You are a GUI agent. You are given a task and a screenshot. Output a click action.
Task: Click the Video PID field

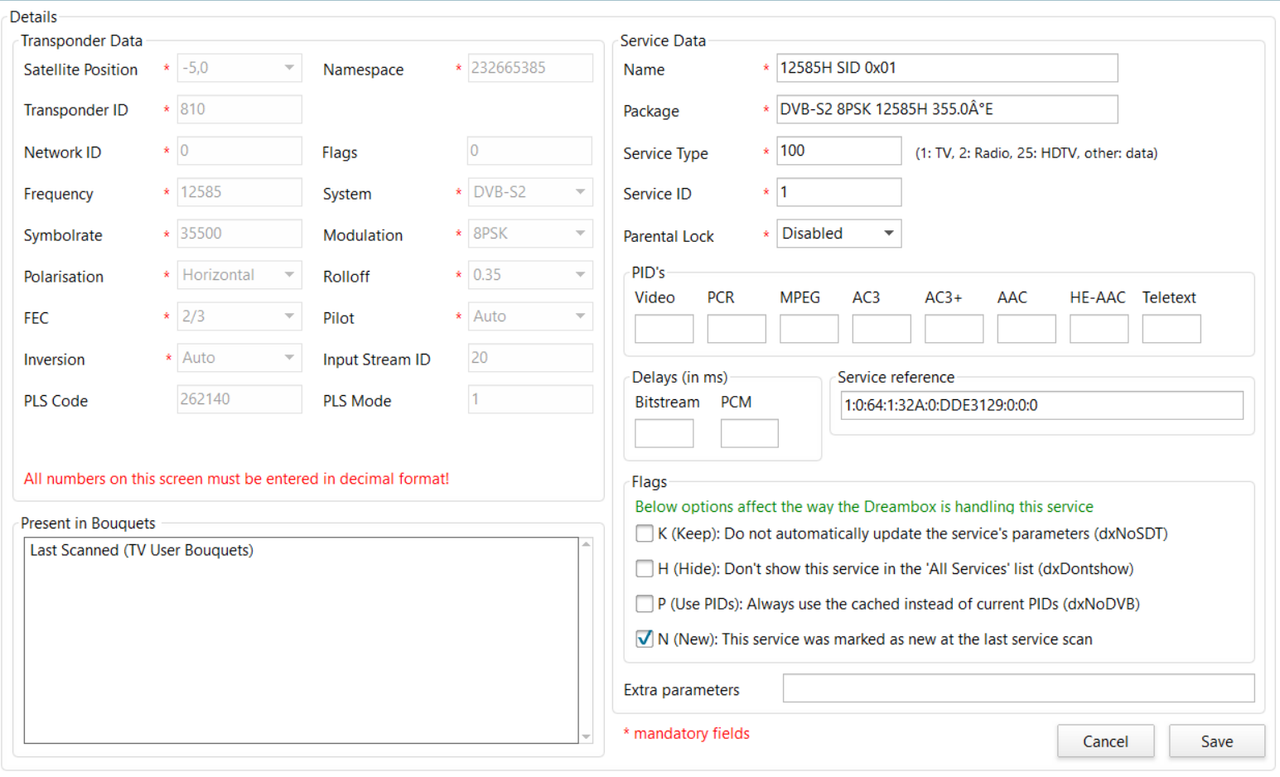(x=664, y=329)
